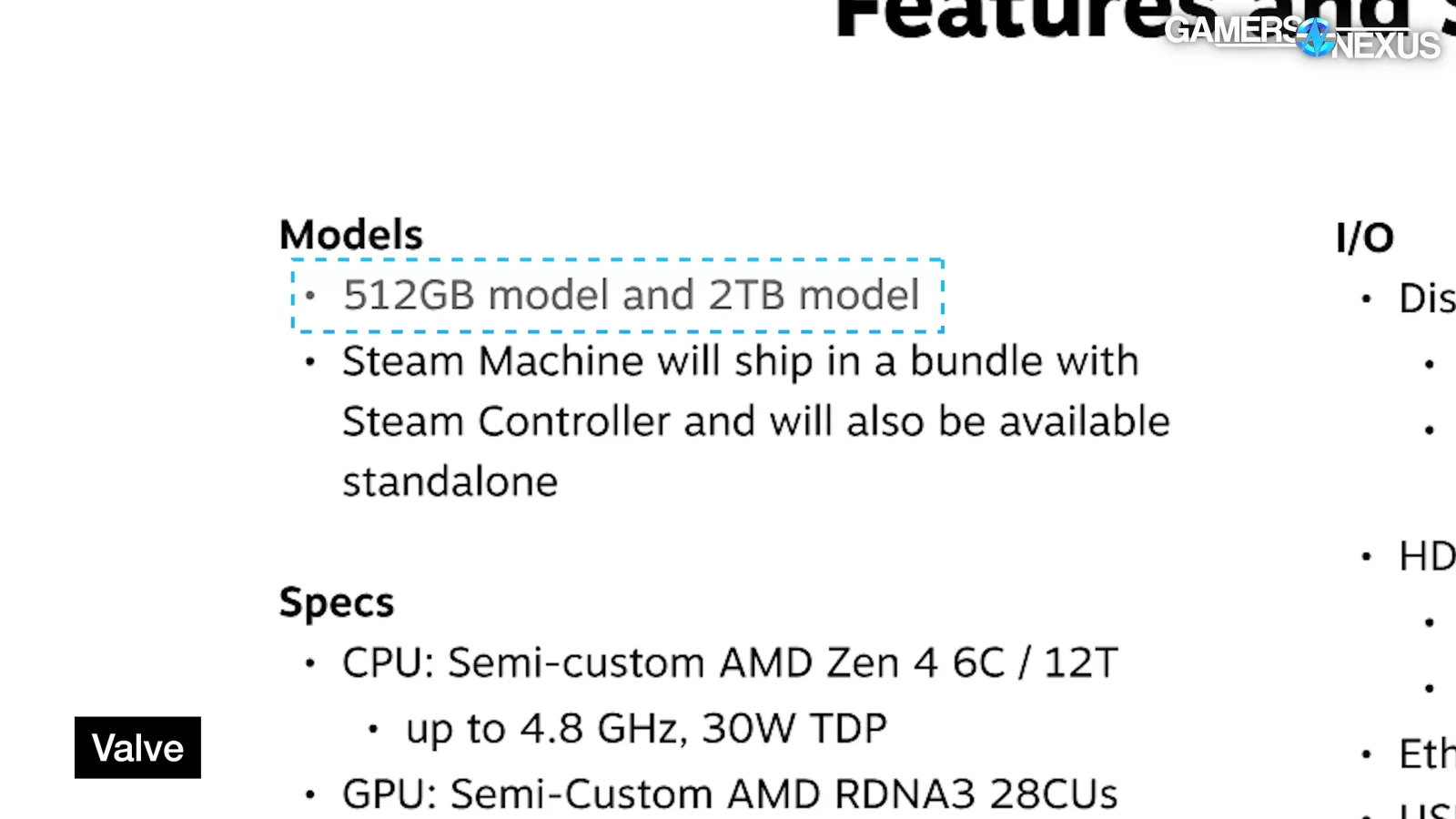Click the NEXUS watermark text

tap(1386, 45)
